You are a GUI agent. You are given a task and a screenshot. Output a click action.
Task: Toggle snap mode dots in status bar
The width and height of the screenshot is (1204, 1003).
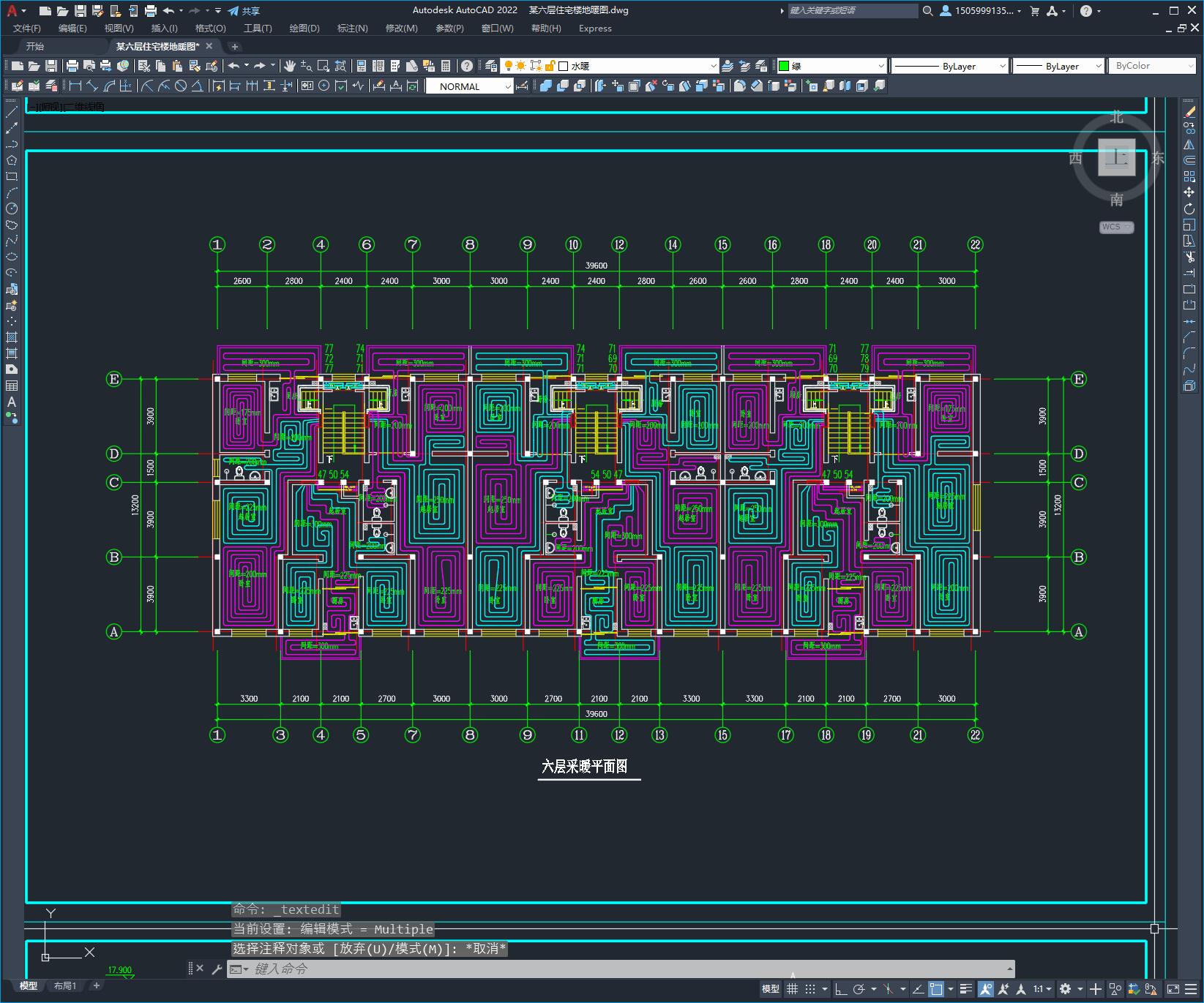[x=809, y=989]
